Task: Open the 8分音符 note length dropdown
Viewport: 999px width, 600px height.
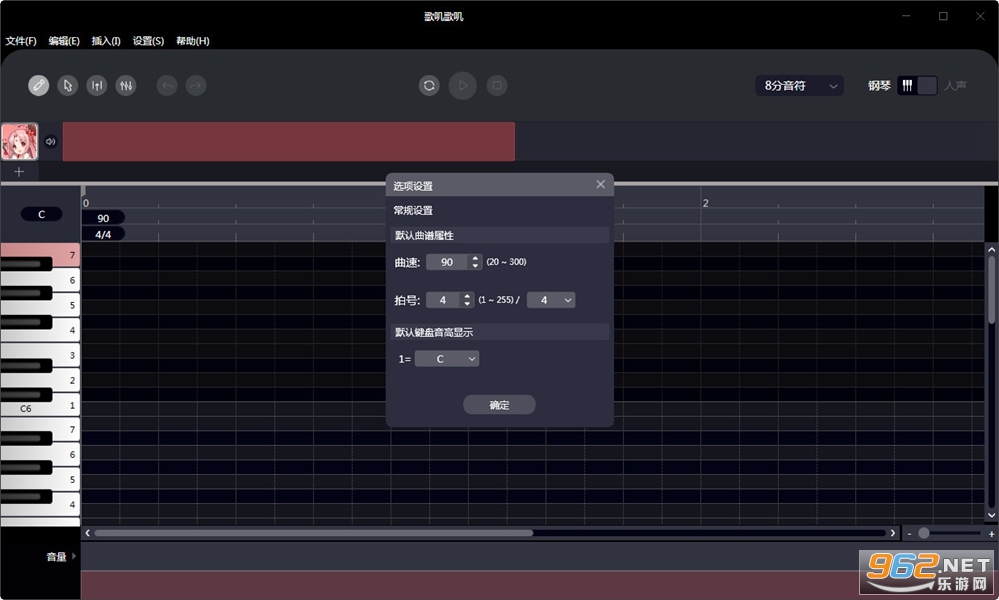Action: point(800,85)
